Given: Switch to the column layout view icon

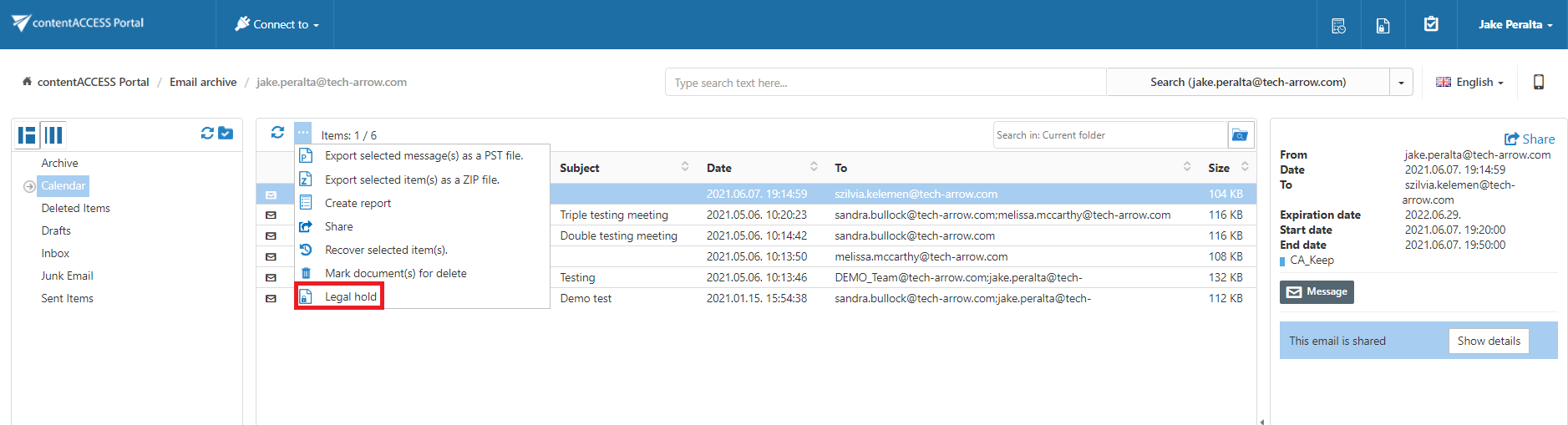Looking at the screenshot, I should [x=53, y=135].
